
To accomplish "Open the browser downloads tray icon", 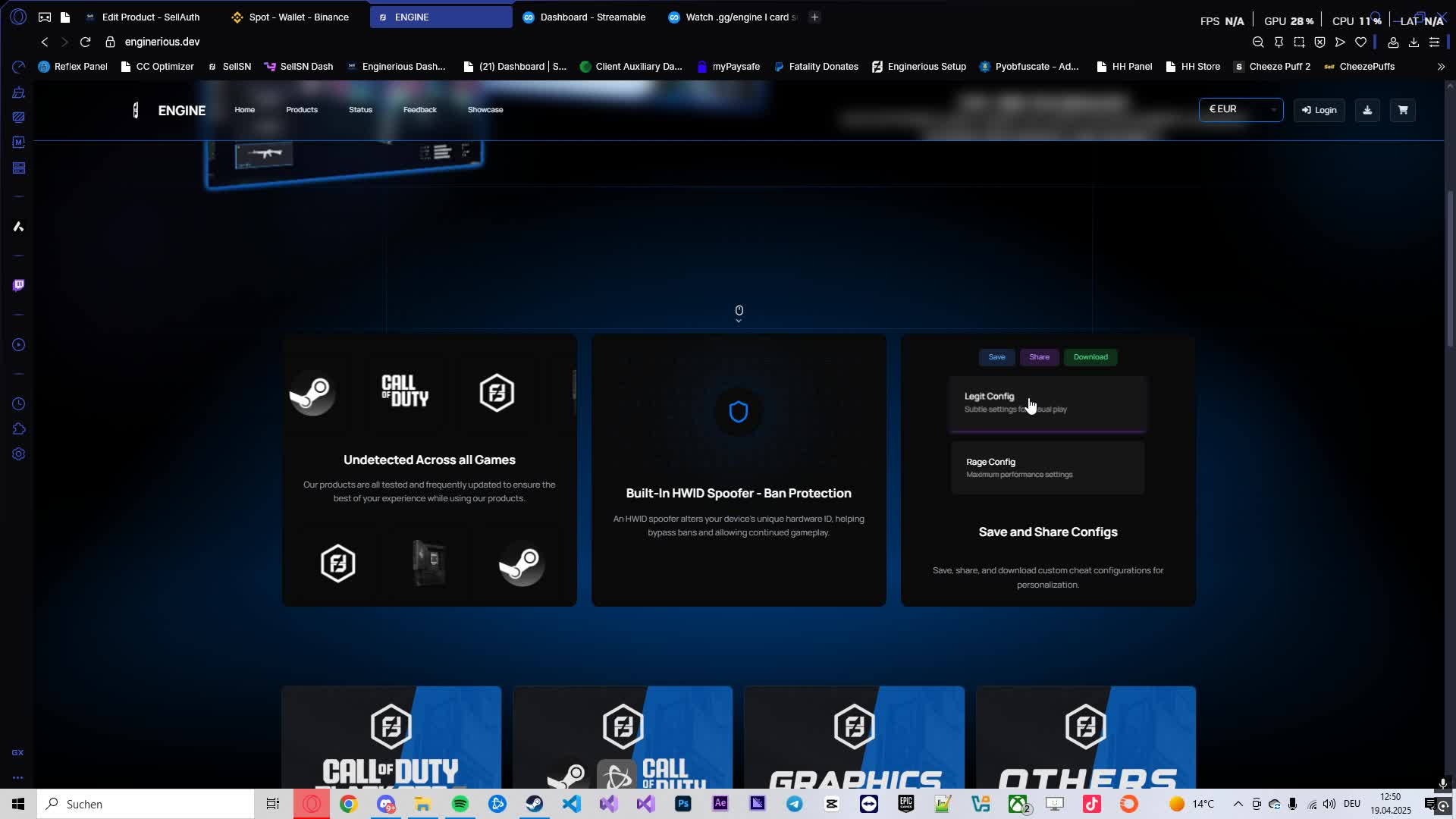I will click(x=1414, y=42).
